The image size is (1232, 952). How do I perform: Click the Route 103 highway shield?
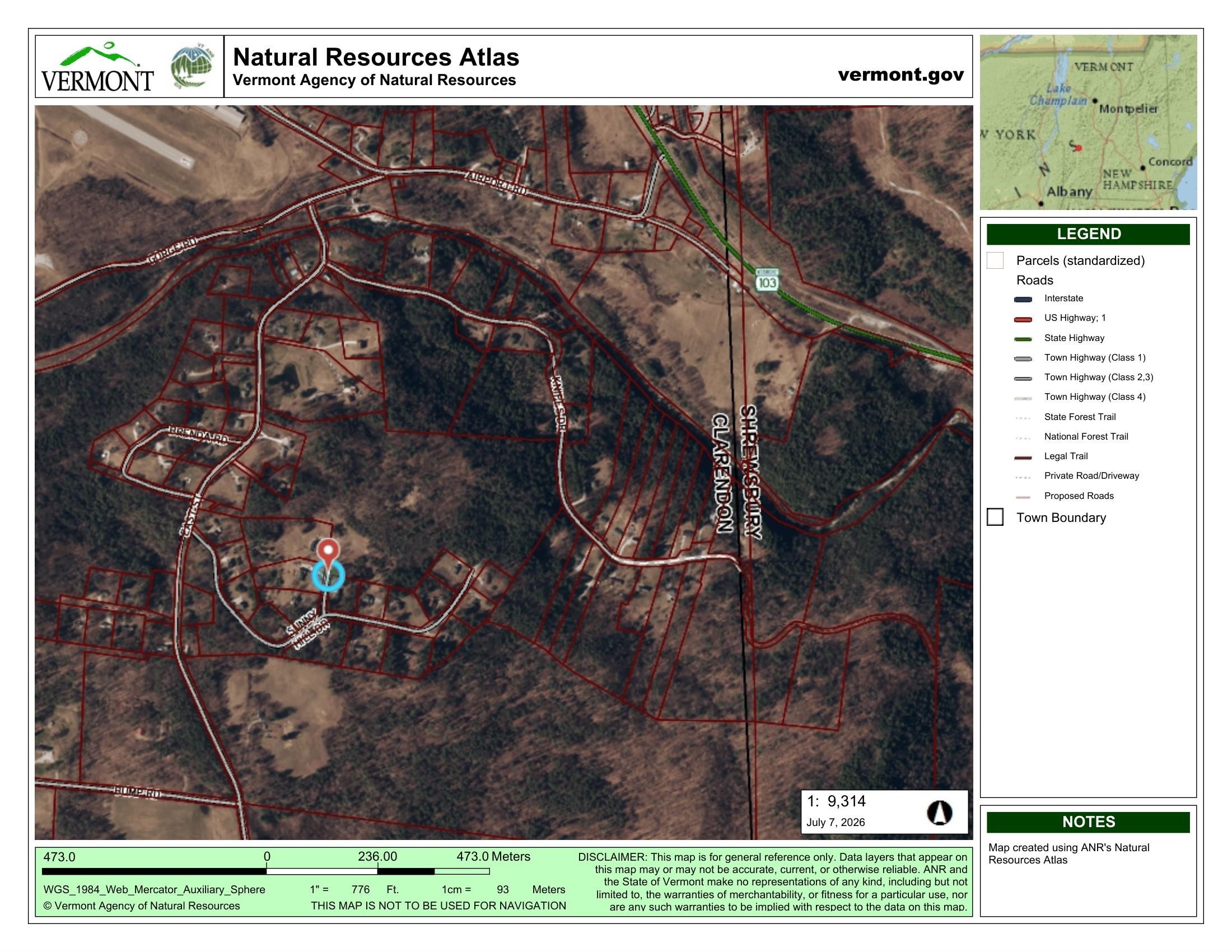coord(767,281)
